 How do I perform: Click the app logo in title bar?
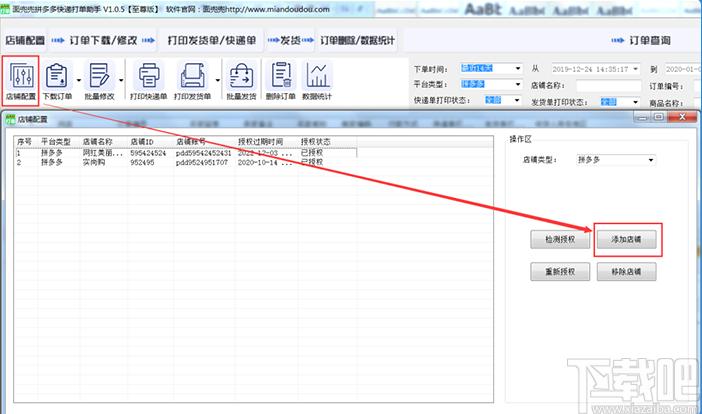click(5, 8)
